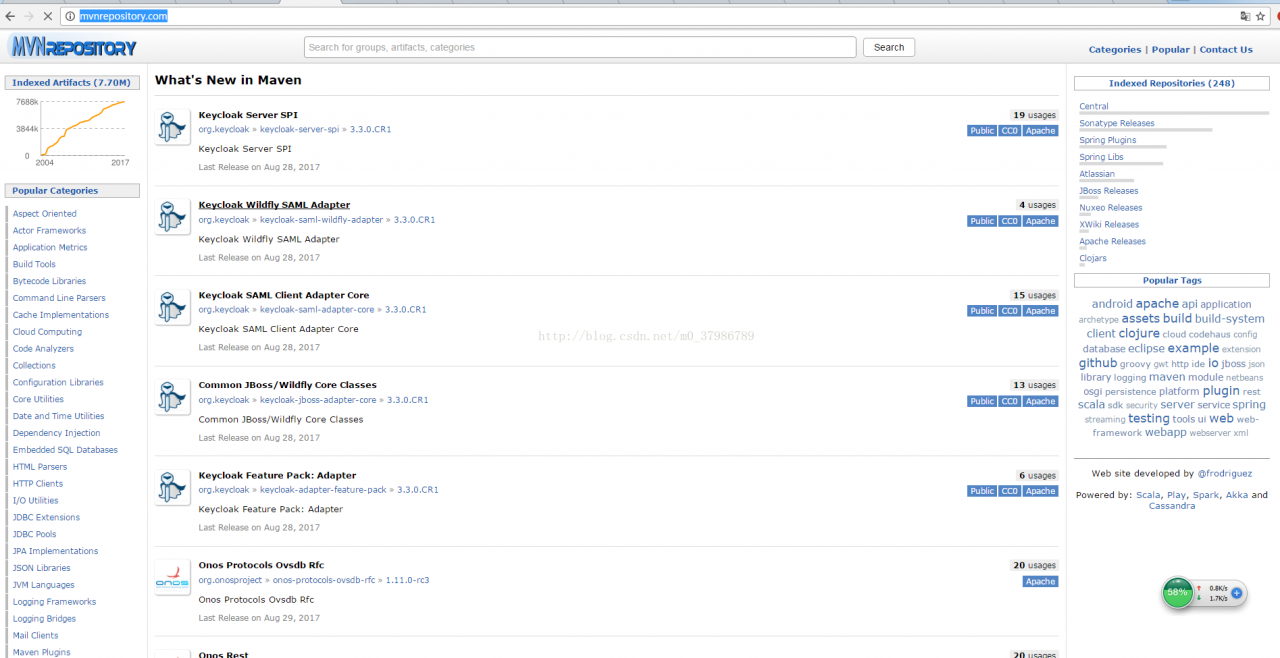Stop page loading with the X icon
Image resolution: width=1280 pixels, height=658 pixels.
tap(47, 16)
